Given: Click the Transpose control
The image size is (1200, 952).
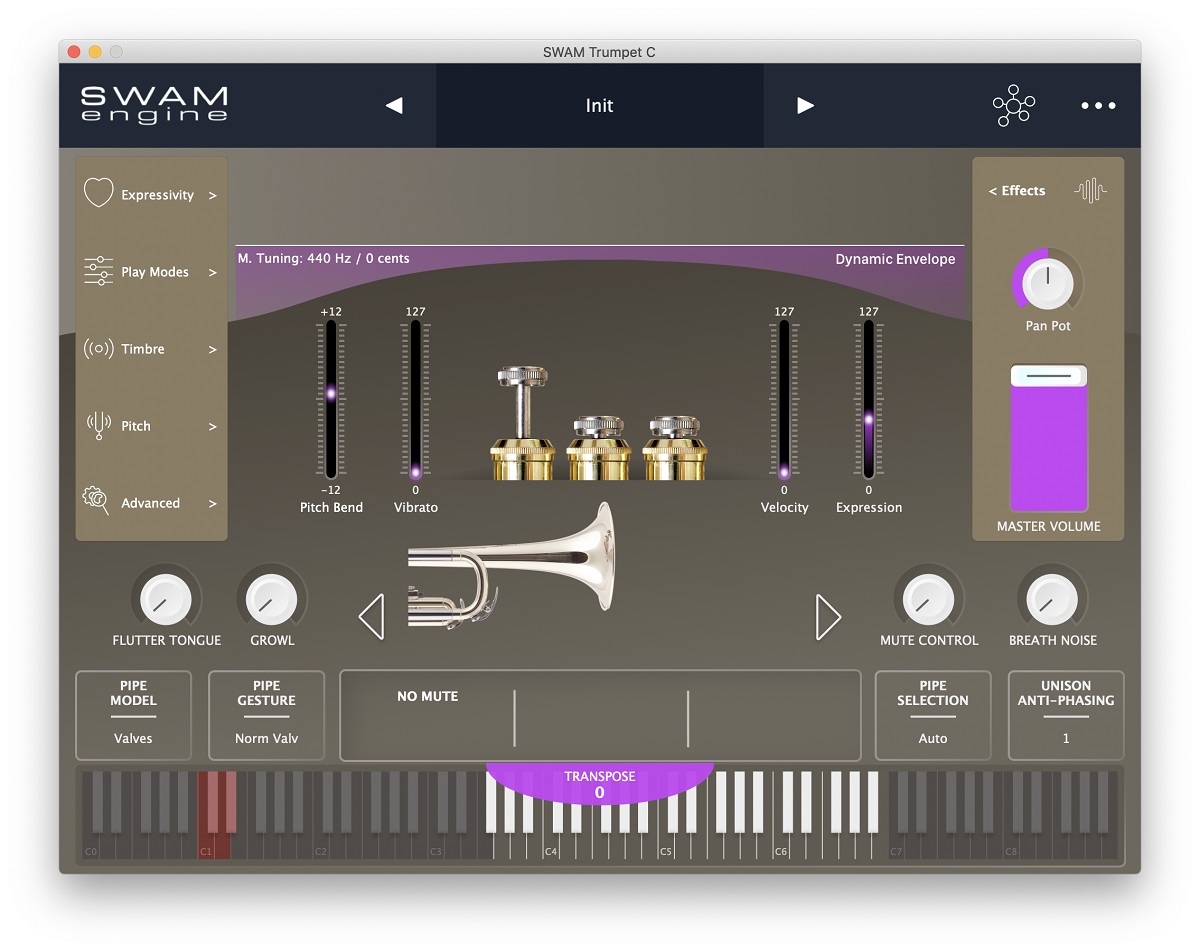Looking at the screenshot, I should point(599,783).
